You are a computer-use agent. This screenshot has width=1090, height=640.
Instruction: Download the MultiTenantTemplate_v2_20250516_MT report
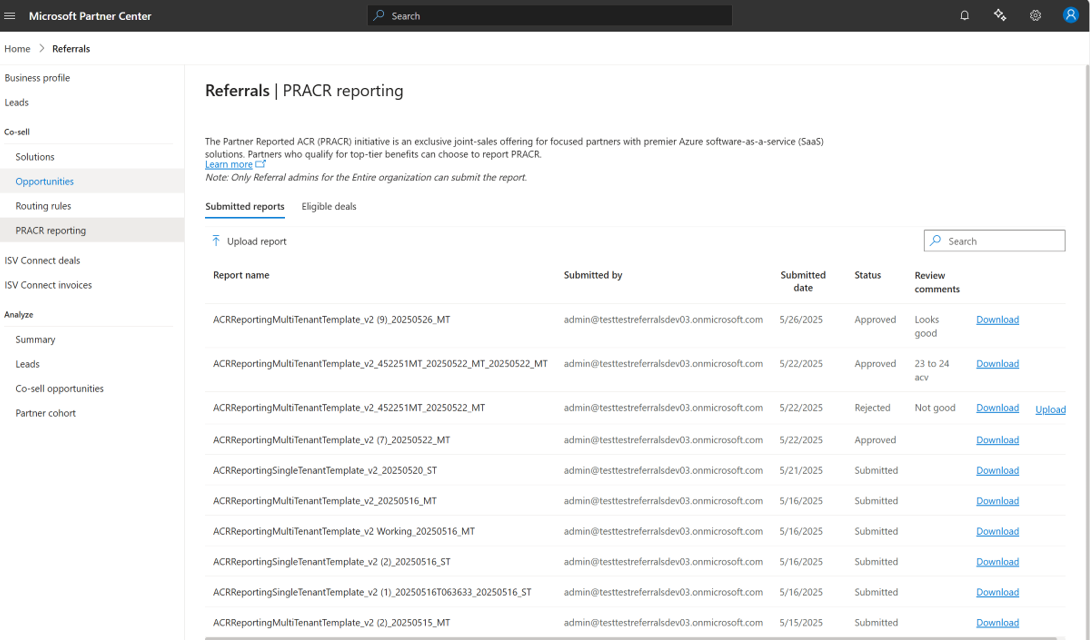pos(998,501)
